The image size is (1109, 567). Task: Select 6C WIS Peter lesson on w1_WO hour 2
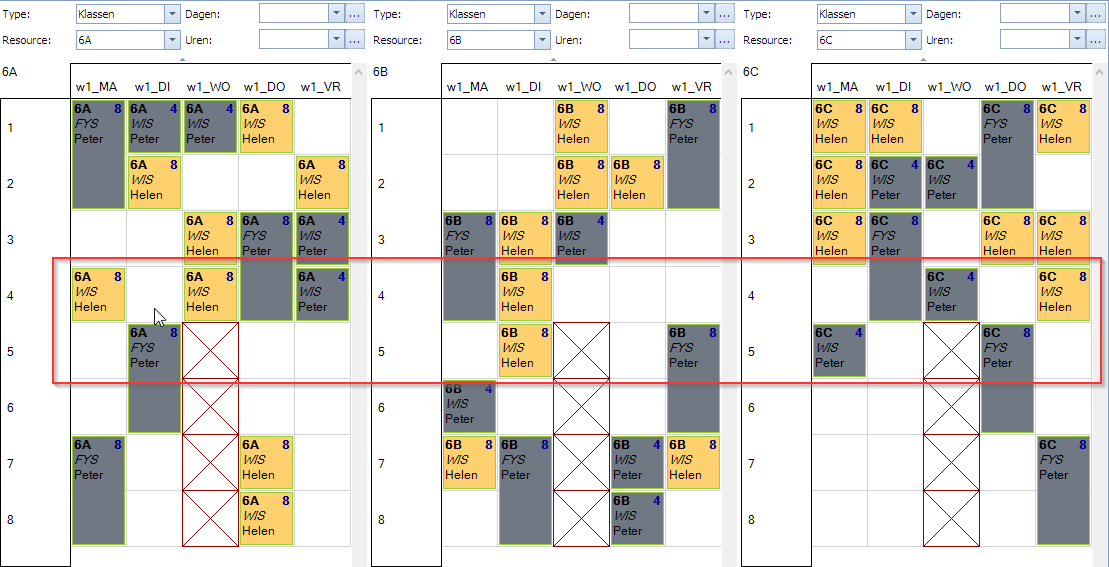[951, 182]
